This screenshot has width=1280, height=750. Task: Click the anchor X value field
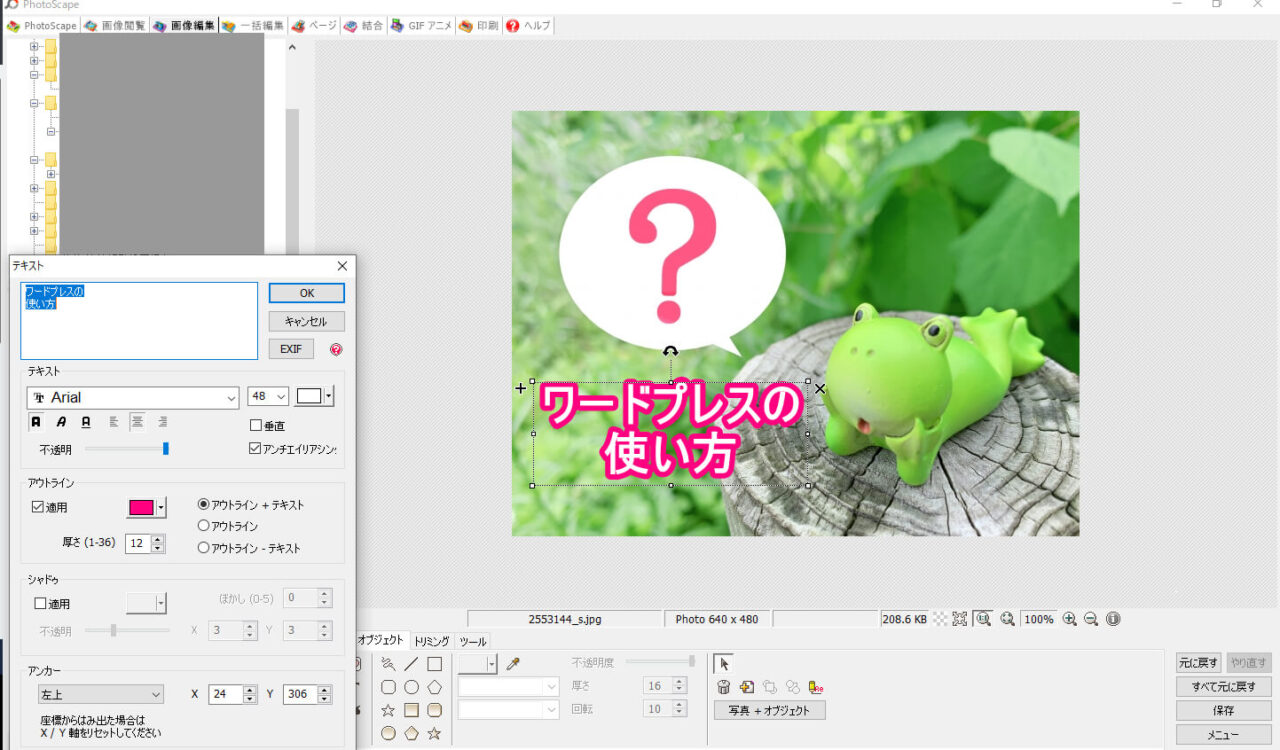point(226,694)
